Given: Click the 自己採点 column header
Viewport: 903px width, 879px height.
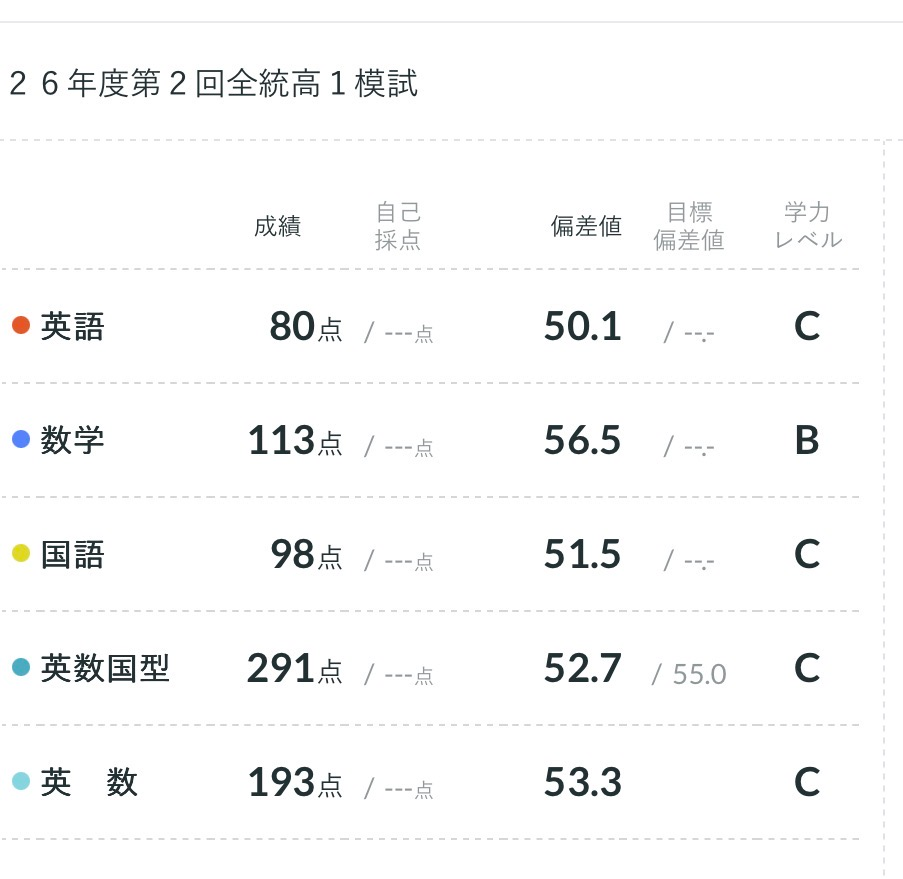Looking at the screenshot, I should pos(398,226).
